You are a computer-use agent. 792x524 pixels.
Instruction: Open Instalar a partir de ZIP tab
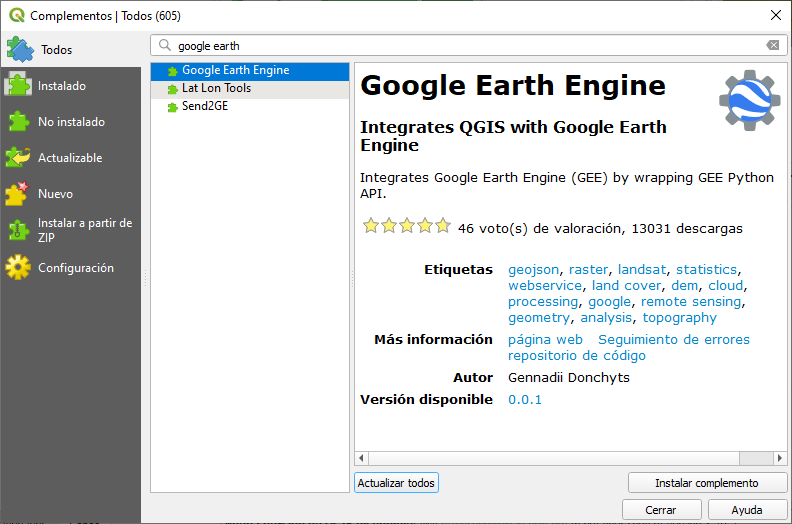click(71, 230)
